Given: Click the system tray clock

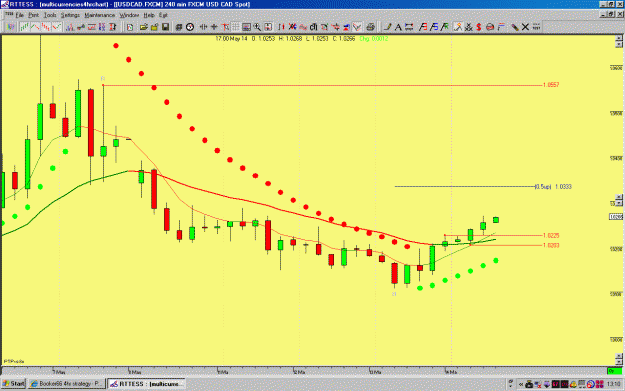Looking at the screenshot, I should [613, 384].
